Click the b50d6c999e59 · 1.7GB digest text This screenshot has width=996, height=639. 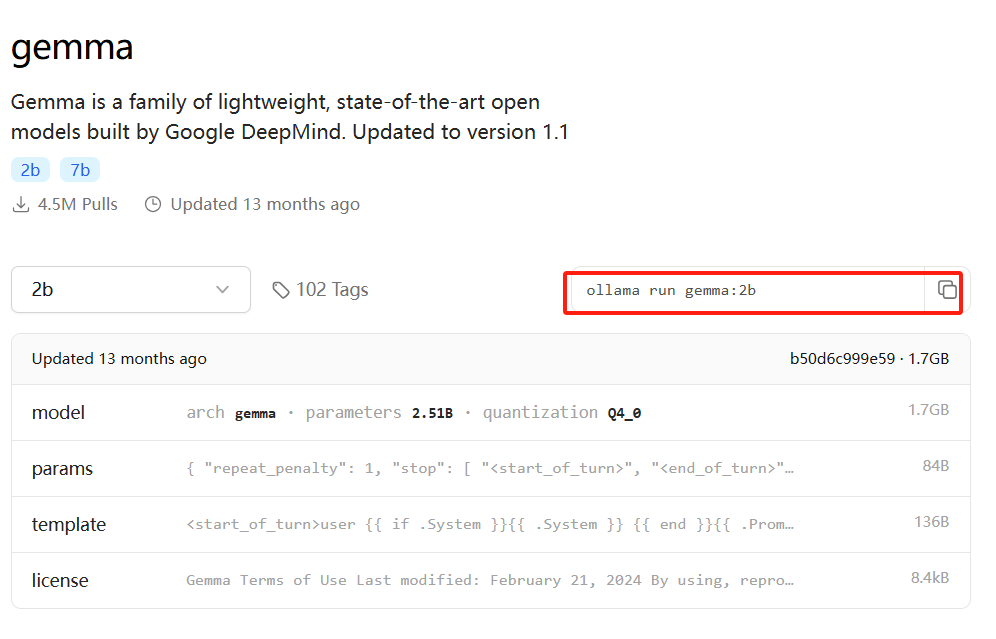point(869,359)
